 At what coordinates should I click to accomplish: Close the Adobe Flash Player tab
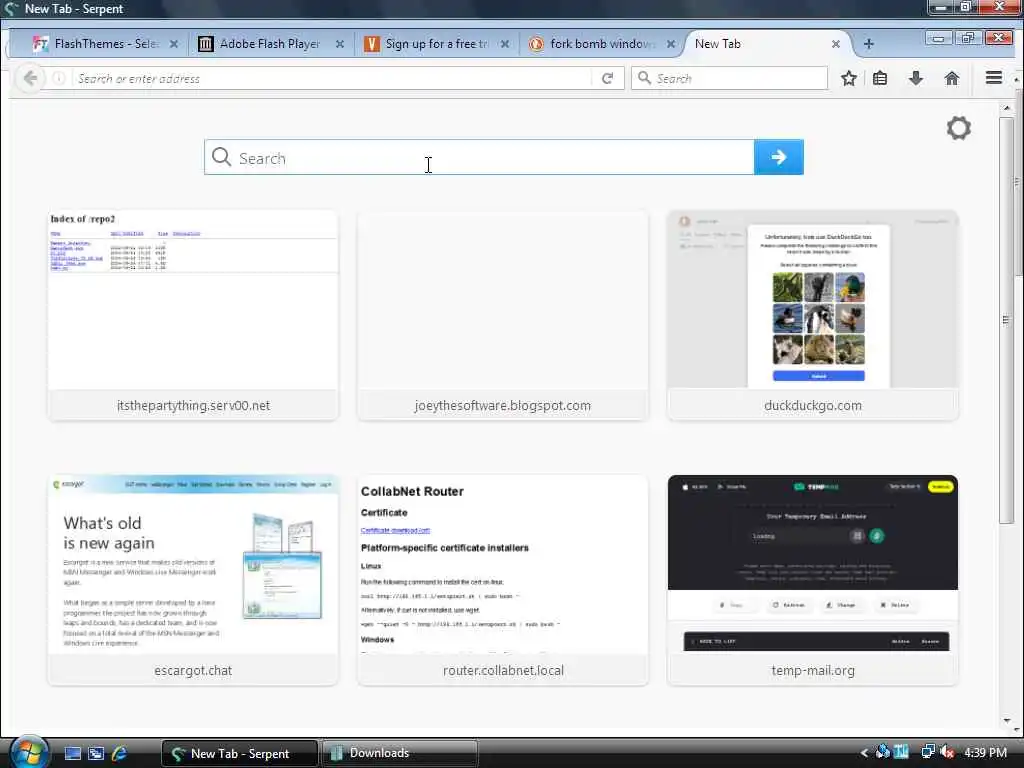(340, 44)
